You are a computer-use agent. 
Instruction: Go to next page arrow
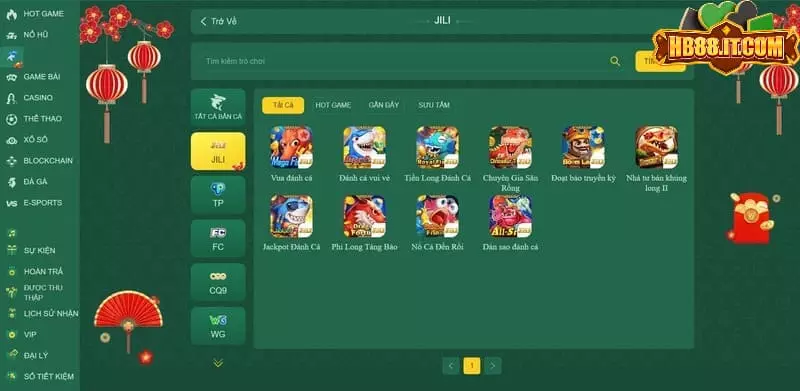(493, 366)
